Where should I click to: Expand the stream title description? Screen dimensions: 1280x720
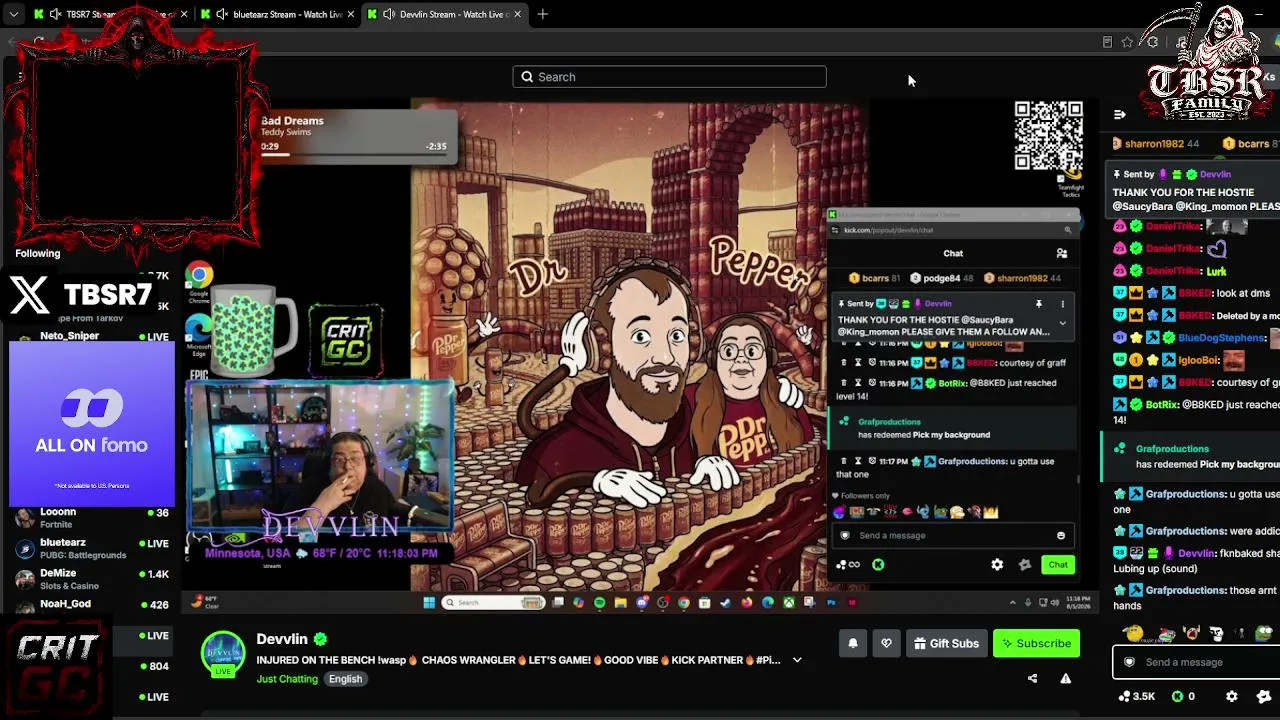pyautogui.click(x=797, y=660)
